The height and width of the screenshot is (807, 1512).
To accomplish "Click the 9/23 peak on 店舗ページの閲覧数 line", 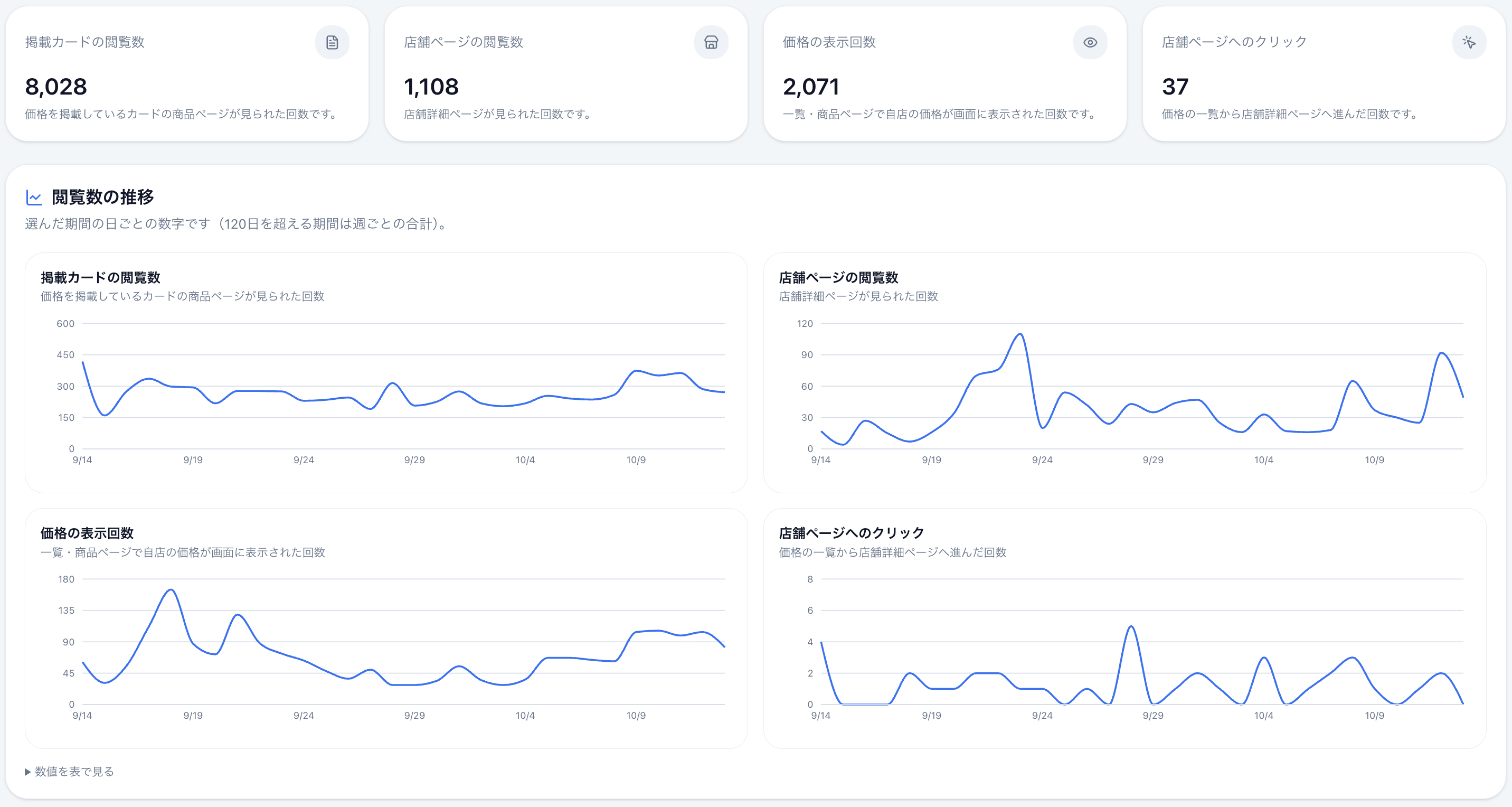I will pyautogui.click(x=1020, y=334).
